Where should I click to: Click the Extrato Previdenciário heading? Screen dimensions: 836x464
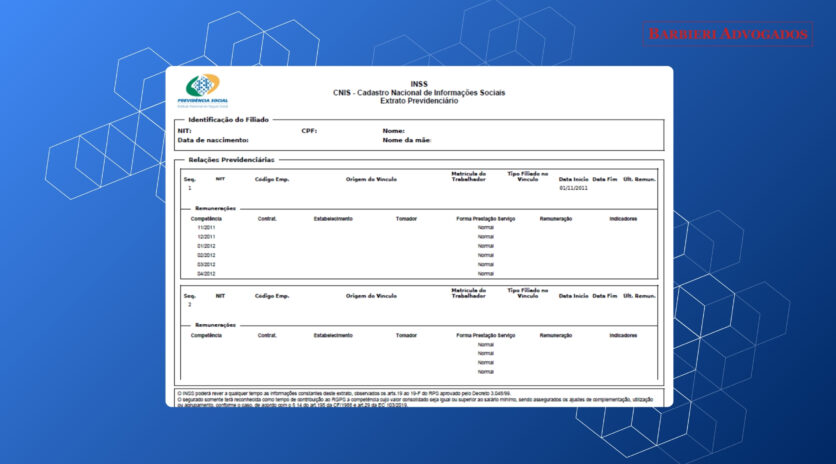click(419, 101)
